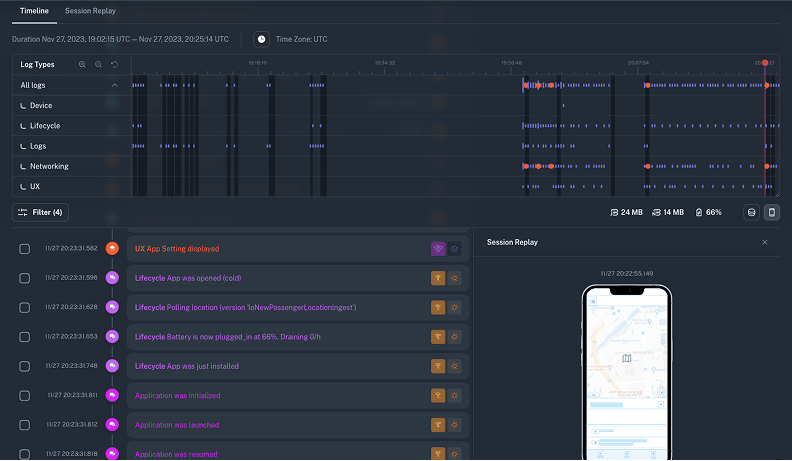Check the box for Application was resumed
792x461 pixels.
[24, 454]
